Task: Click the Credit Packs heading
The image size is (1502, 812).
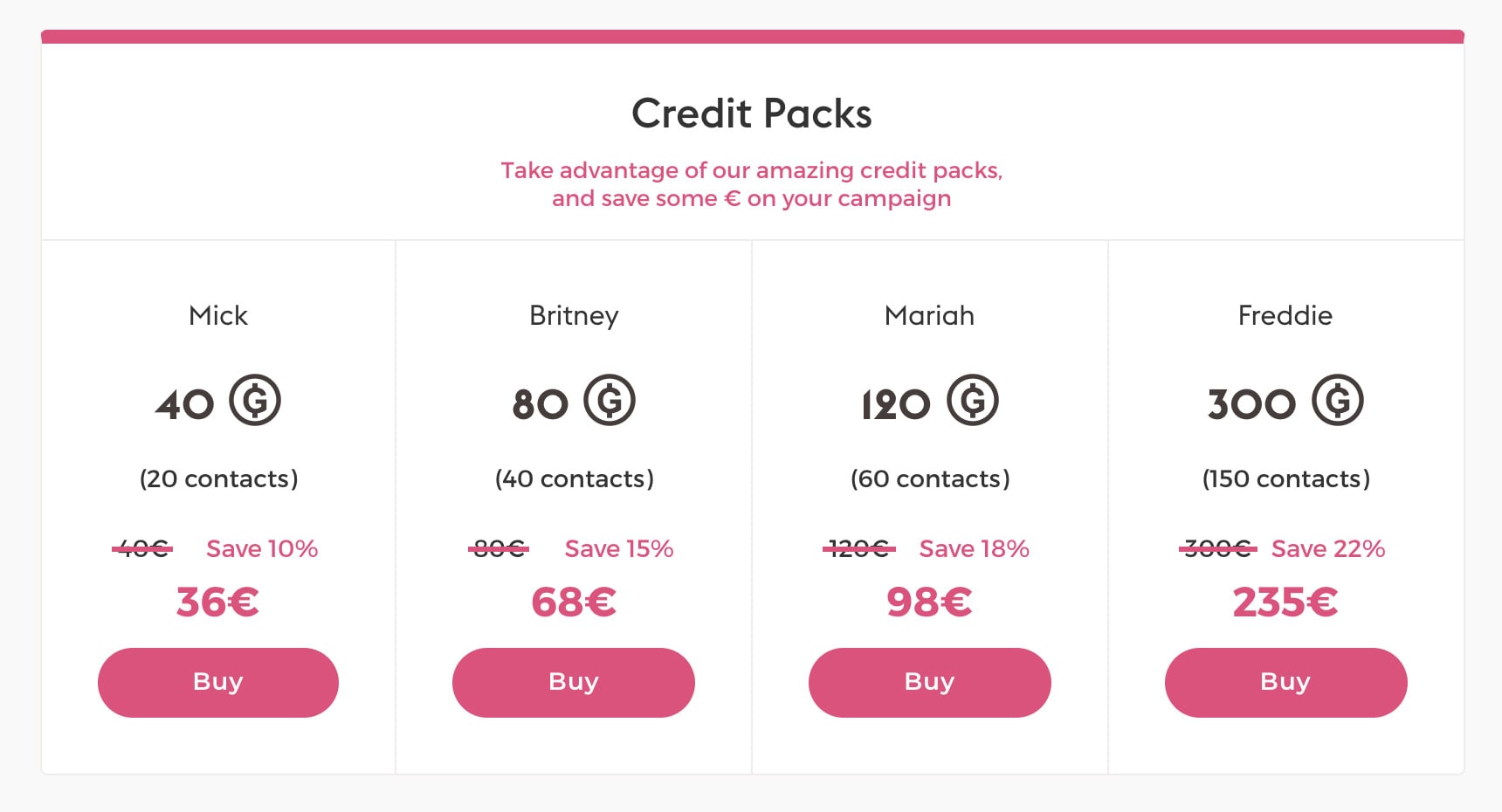Action: click(752, 114)
